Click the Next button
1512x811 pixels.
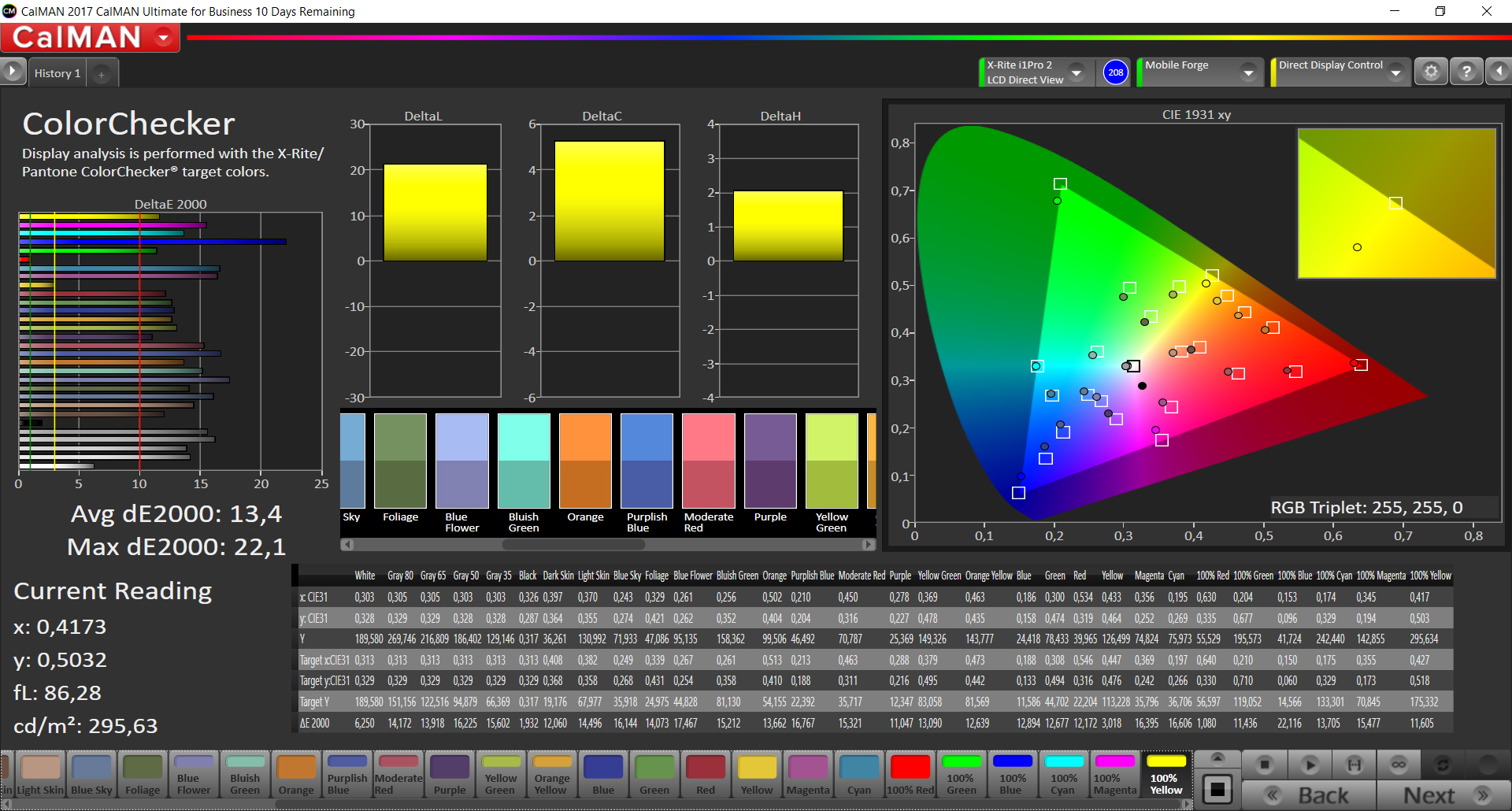1443,795
